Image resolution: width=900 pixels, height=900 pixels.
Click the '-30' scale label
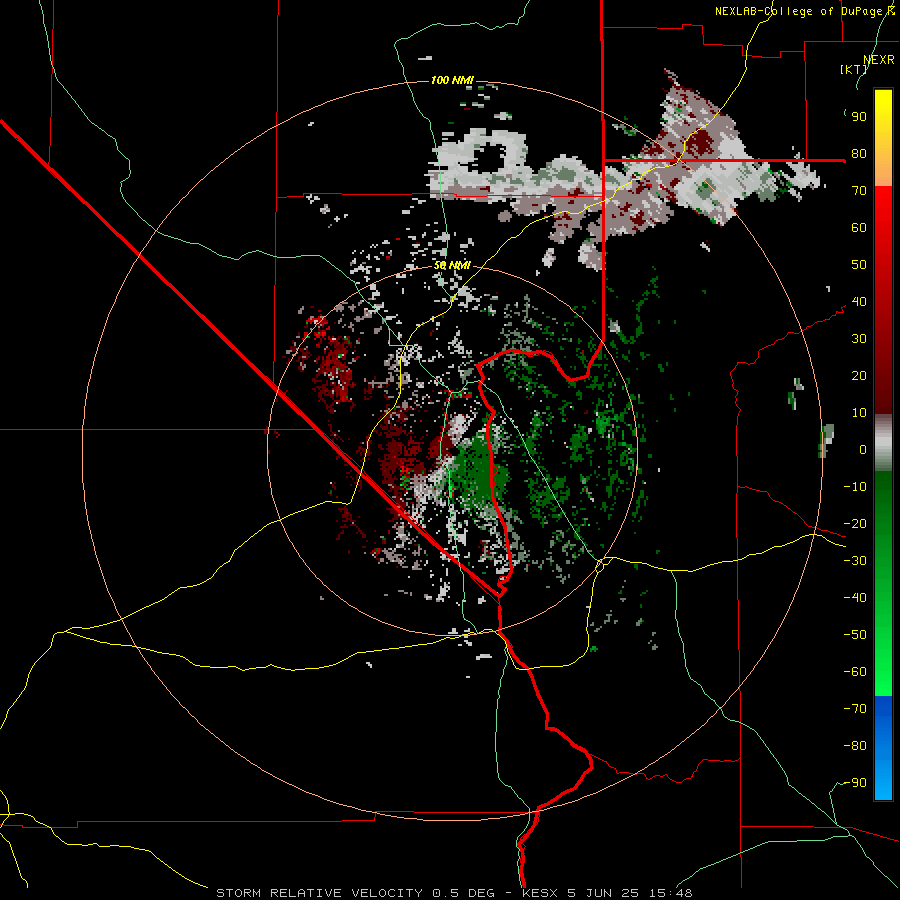click(x=855, y=561)
